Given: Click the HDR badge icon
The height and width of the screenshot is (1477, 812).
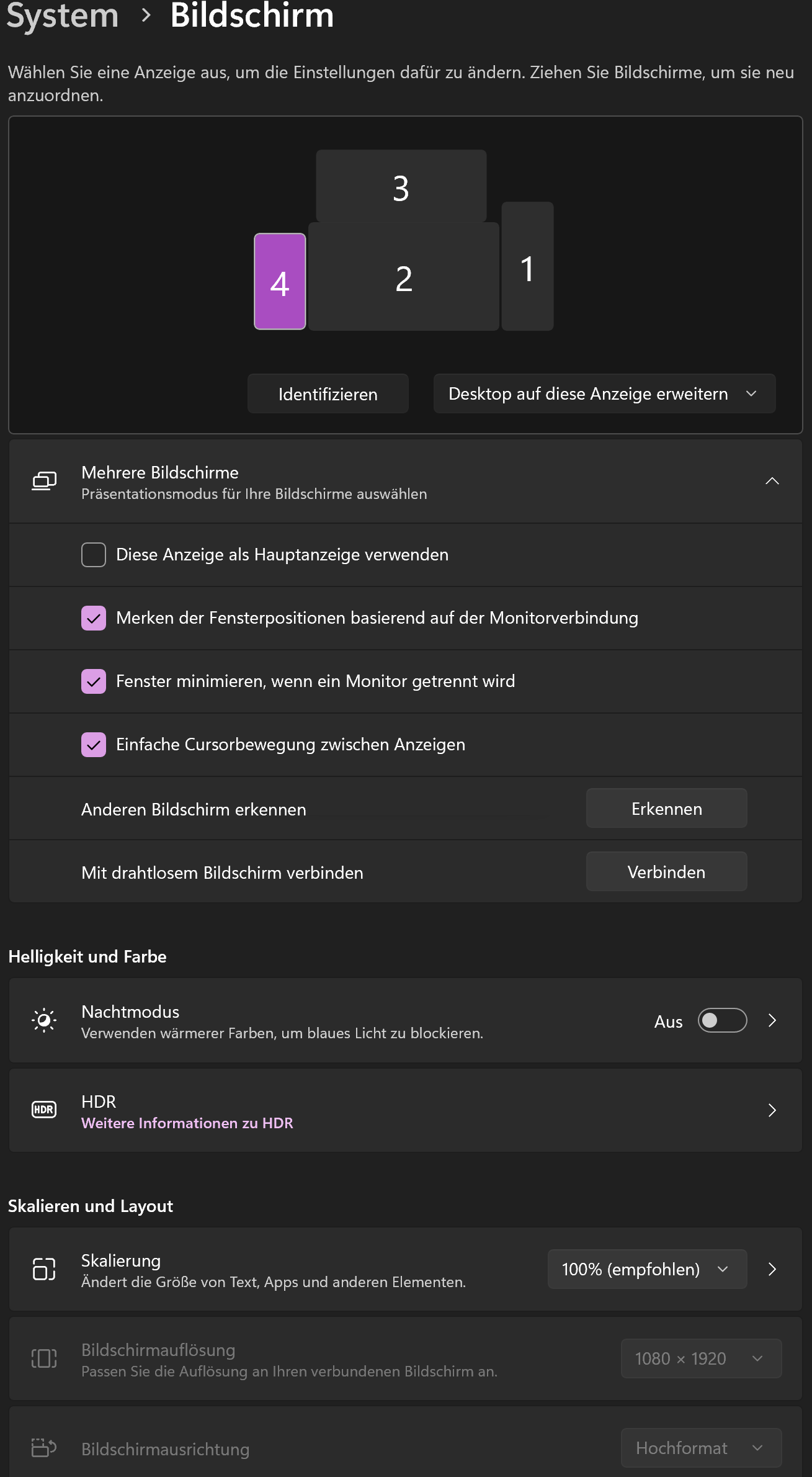Looking at the screenshot, I should tap(44, 1110).
